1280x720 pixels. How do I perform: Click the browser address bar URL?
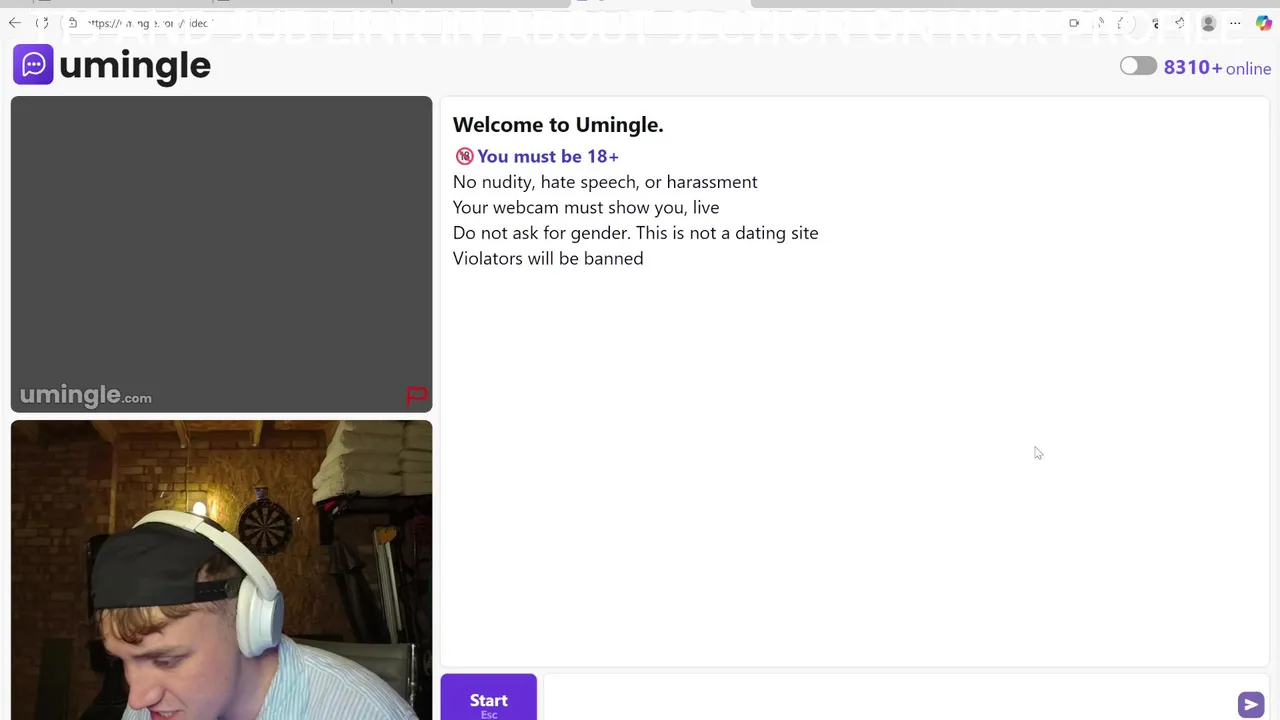point(150,23)
